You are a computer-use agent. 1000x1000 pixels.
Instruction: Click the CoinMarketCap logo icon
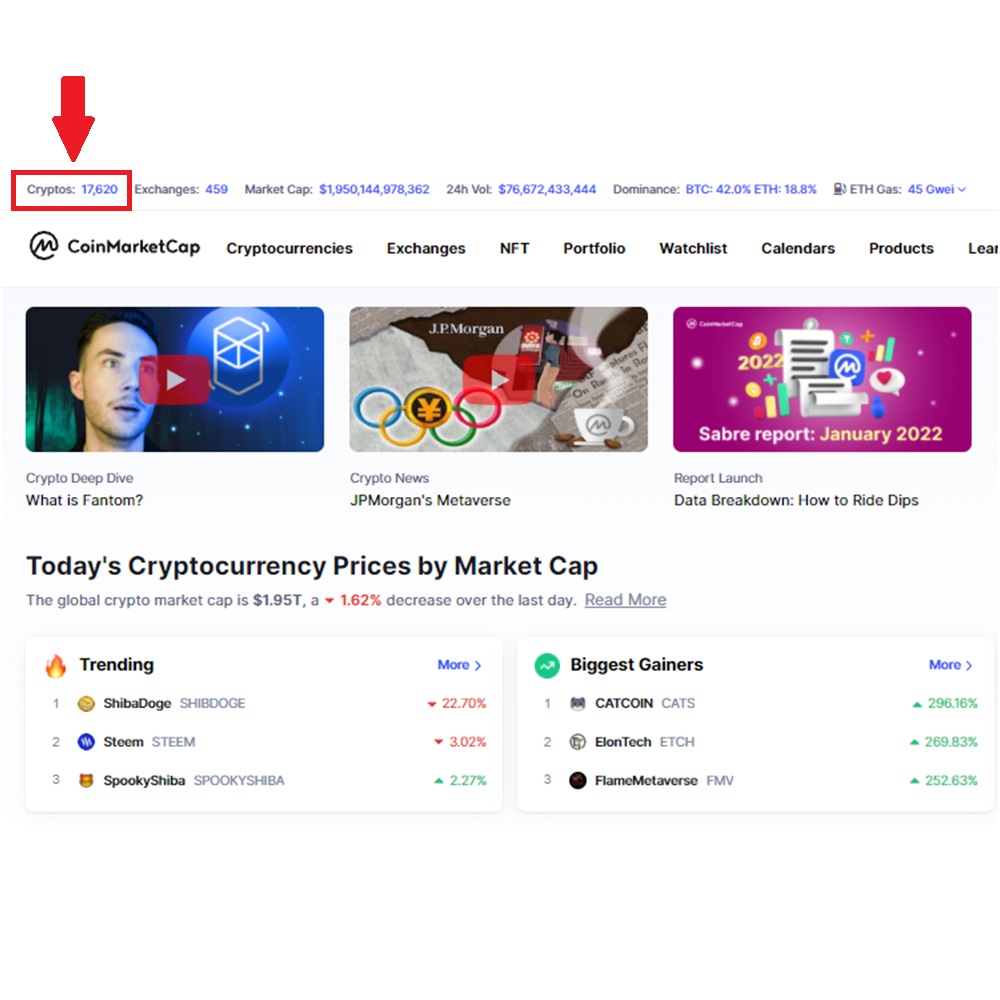click(44, 246)
